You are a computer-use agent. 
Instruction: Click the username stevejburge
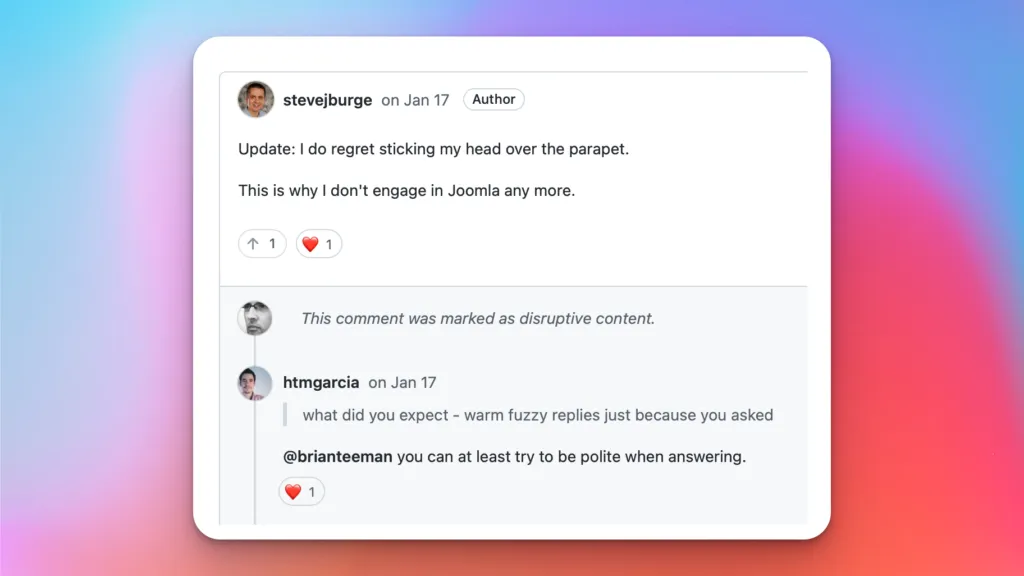(327, 99)
